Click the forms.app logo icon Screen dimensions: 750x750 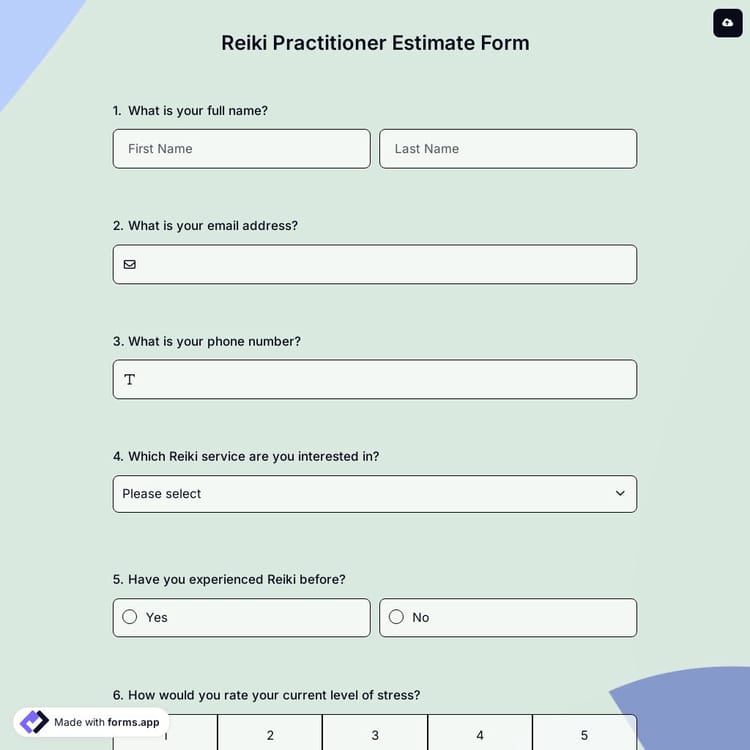pyautogui.click(x=34, y=722)
